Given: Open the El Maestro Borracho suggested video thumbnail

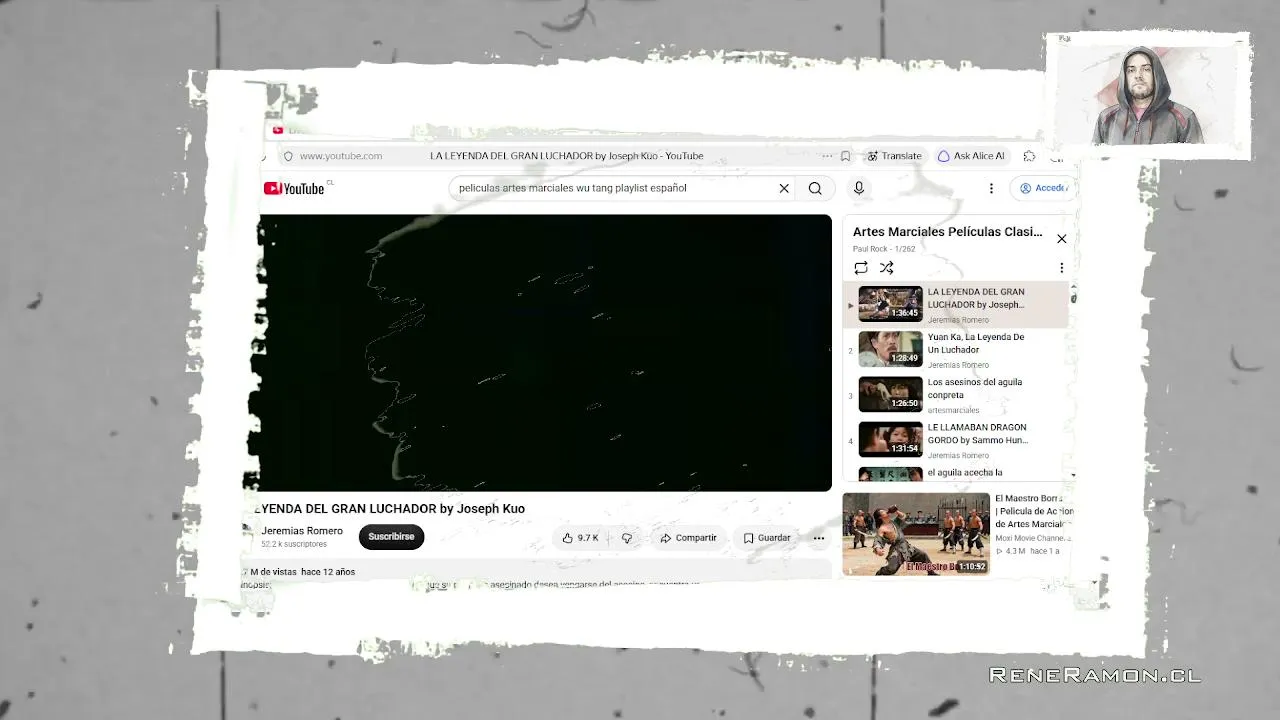Looking at the screenshot, I should (916, 534).
